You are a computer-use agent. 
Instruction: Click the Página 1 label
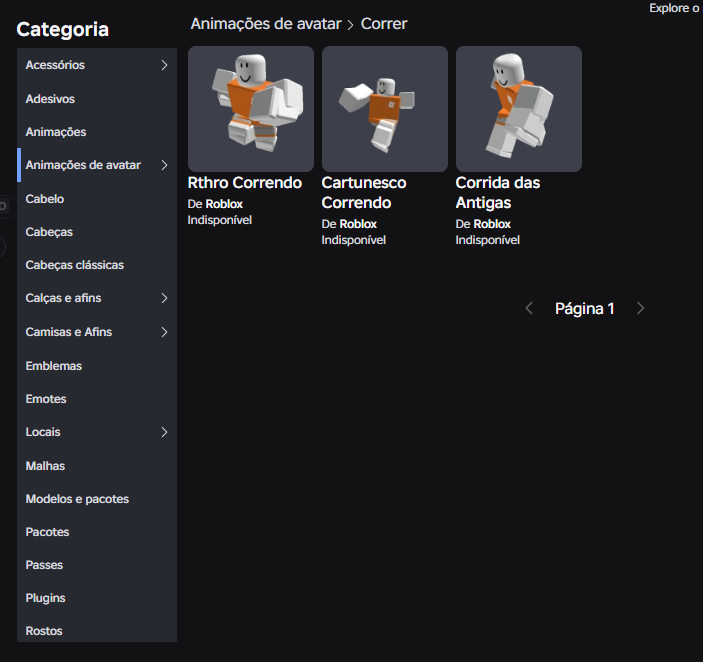tap(585, 309)
